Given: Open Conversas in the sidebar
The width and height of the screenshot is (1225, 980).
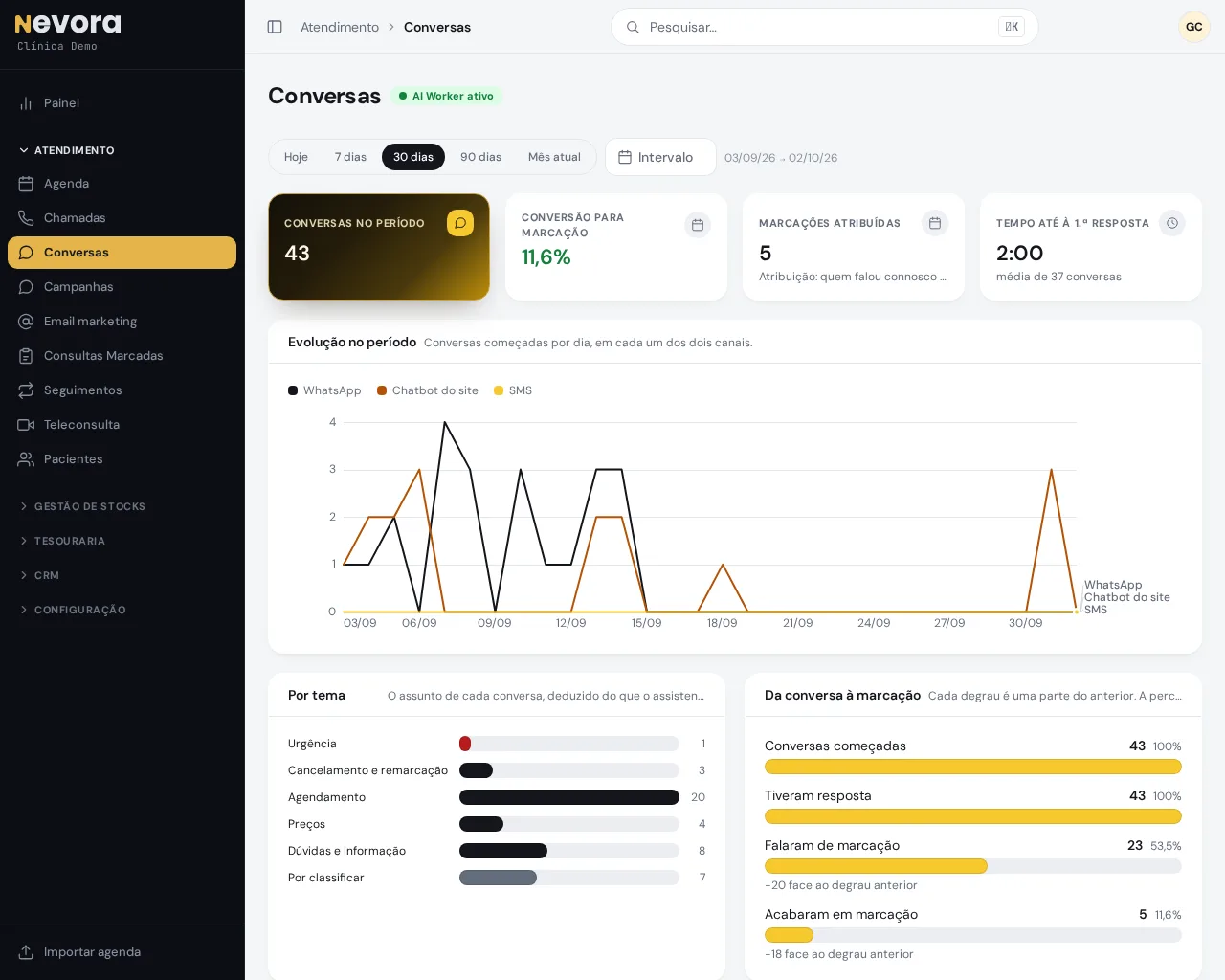Looking at the screenshot, I should coord(122,253).
